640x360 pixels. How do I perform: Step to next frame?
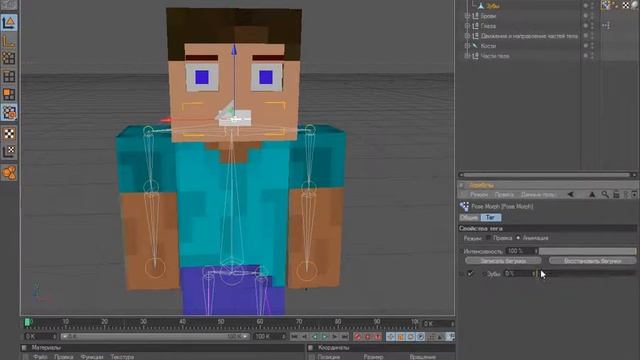point(335,337)
